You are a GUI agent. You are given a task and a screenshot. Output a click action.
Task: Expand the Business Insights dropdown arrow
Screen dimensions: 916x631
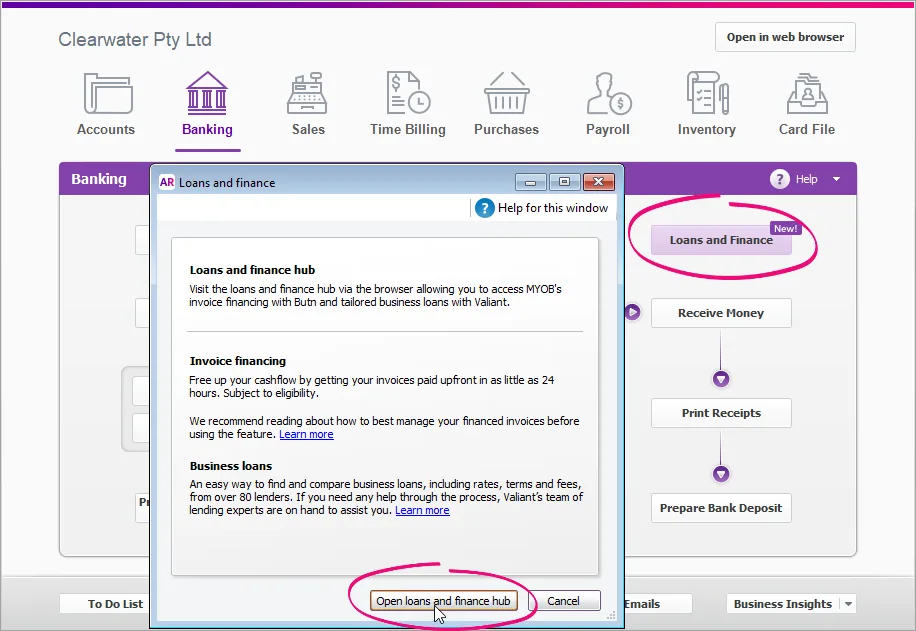coord(848,604)
